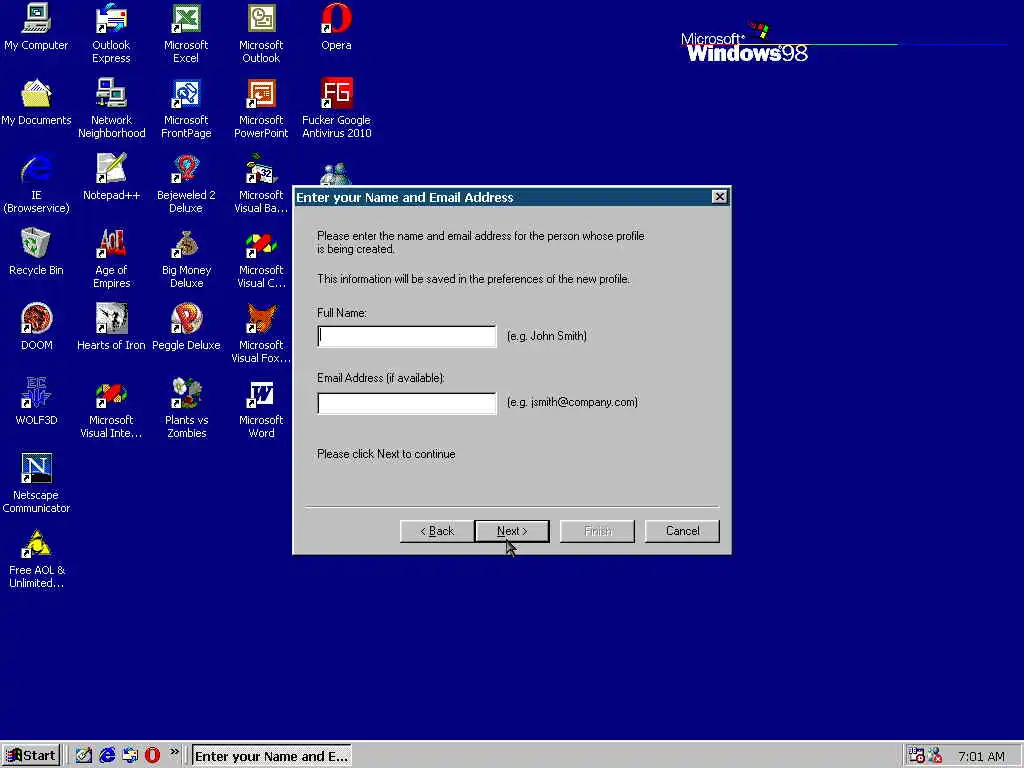The image size is (1024, 768).
Task: Click the Full Name text field
Action: pyautogui.click(x=407, y=336)
